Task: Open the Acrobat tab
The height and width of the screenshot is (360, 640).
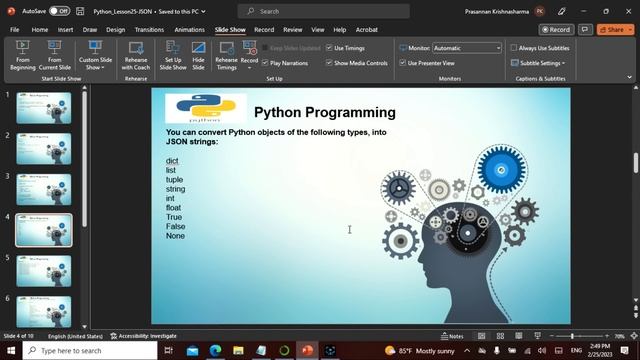Action: coord(367,30)
